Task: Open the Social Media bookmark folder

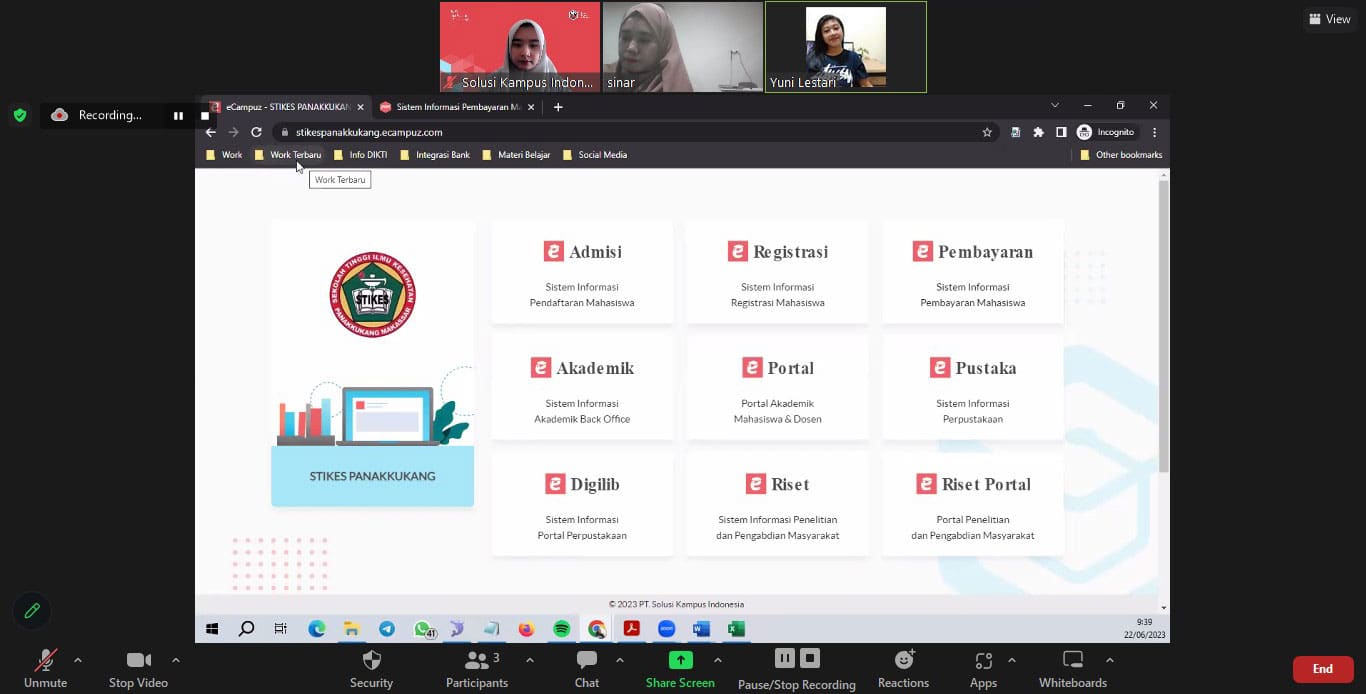Action: (596, 155)
